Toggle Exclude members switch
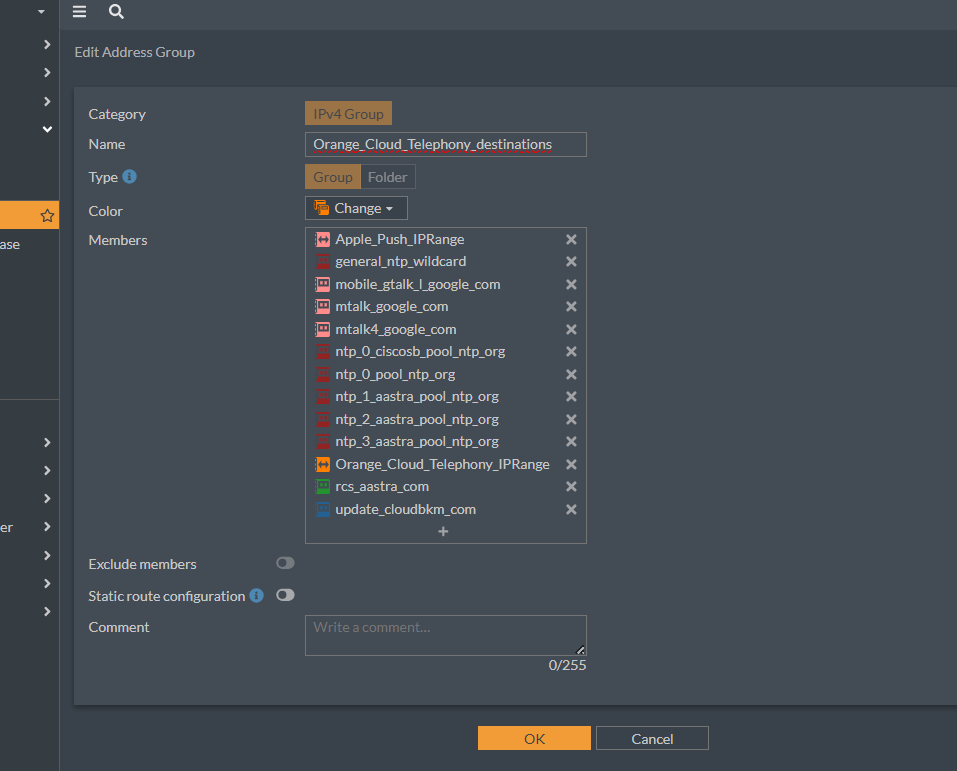Viewport: 957px width, 771px height. pos(285,563)
